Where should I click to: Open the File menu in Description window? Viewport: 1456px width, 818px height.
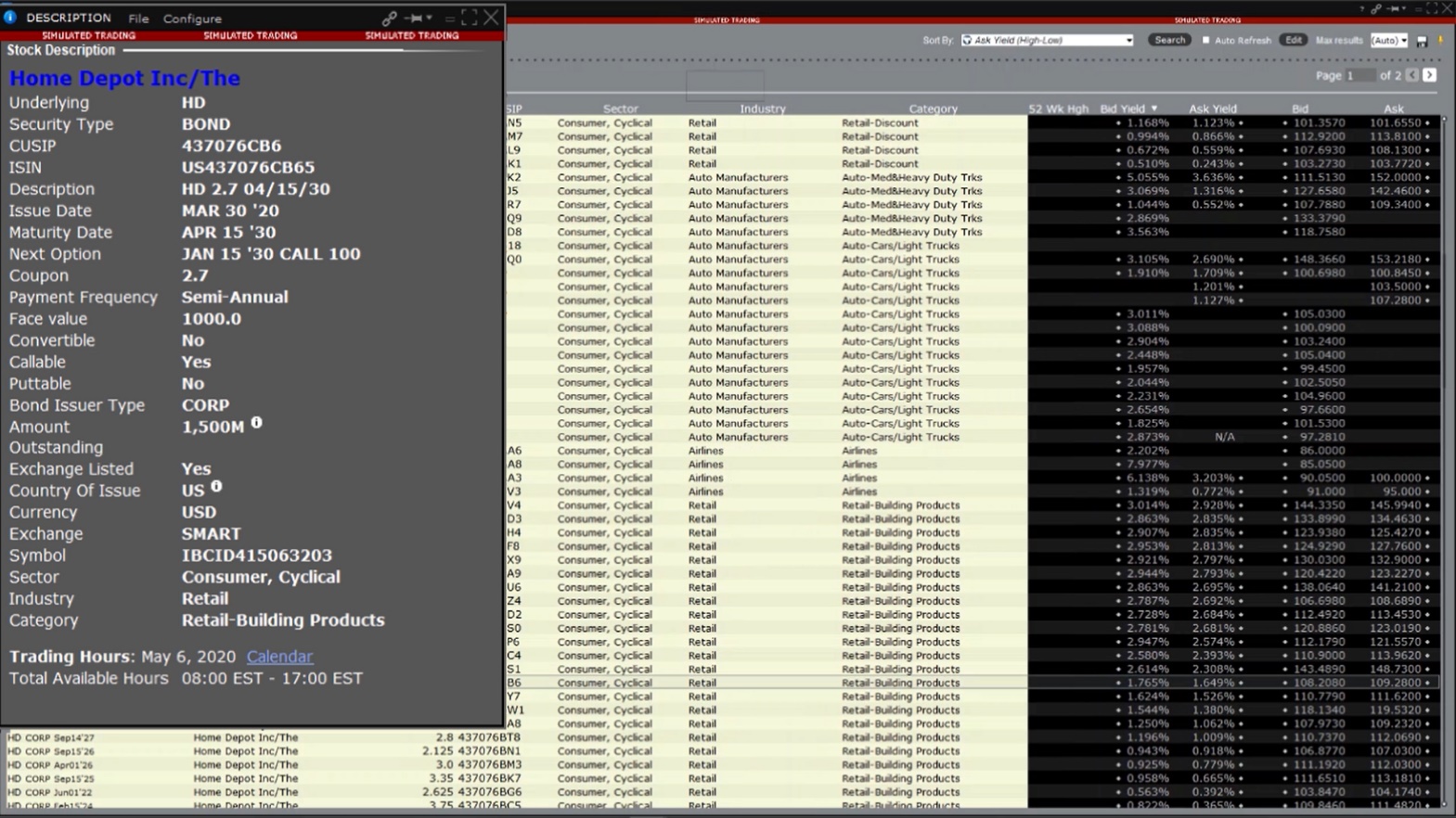pos(138,19)
